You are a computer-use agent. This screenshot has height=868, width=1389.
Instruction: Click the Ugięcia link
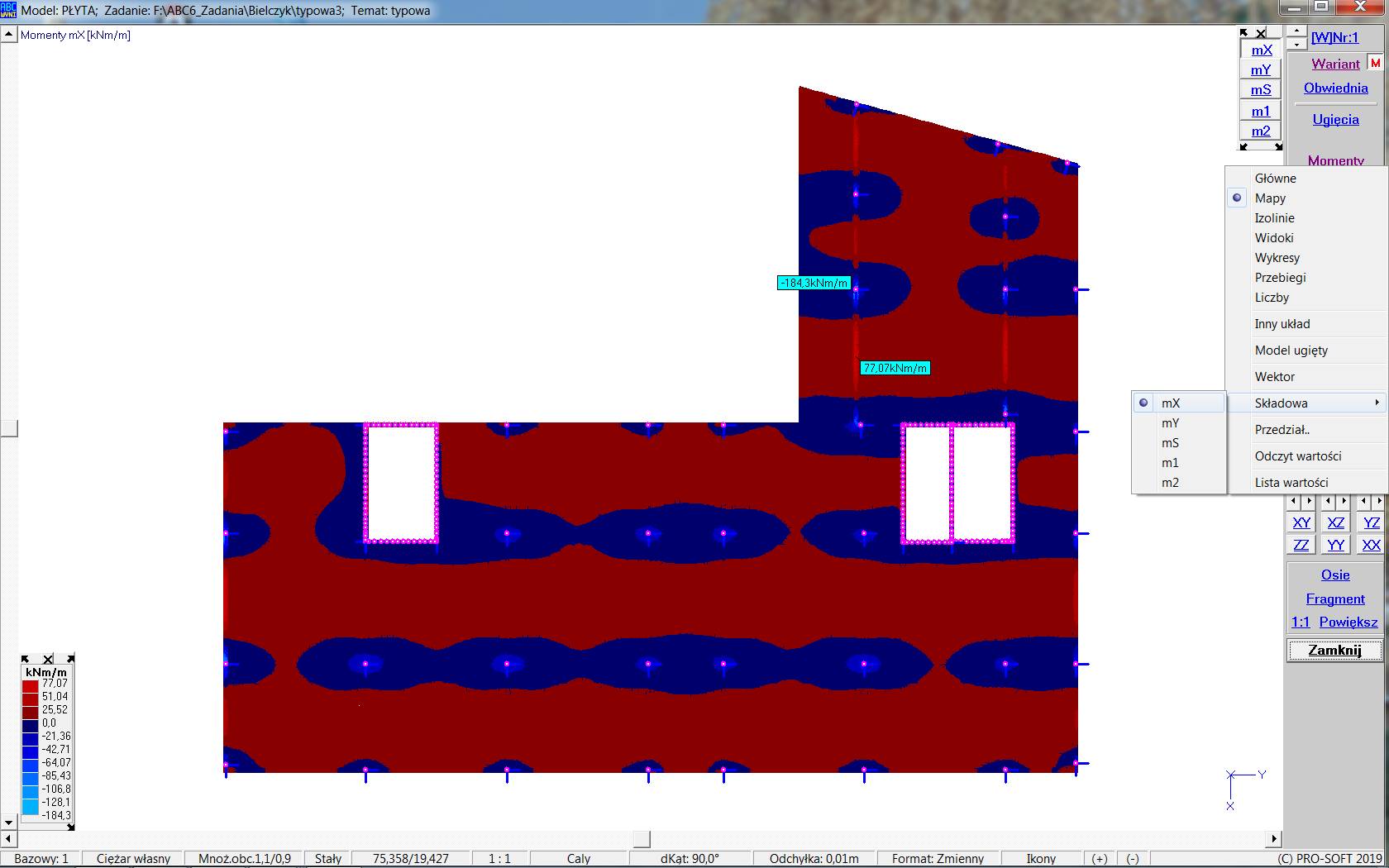(x=1335, y=120)
